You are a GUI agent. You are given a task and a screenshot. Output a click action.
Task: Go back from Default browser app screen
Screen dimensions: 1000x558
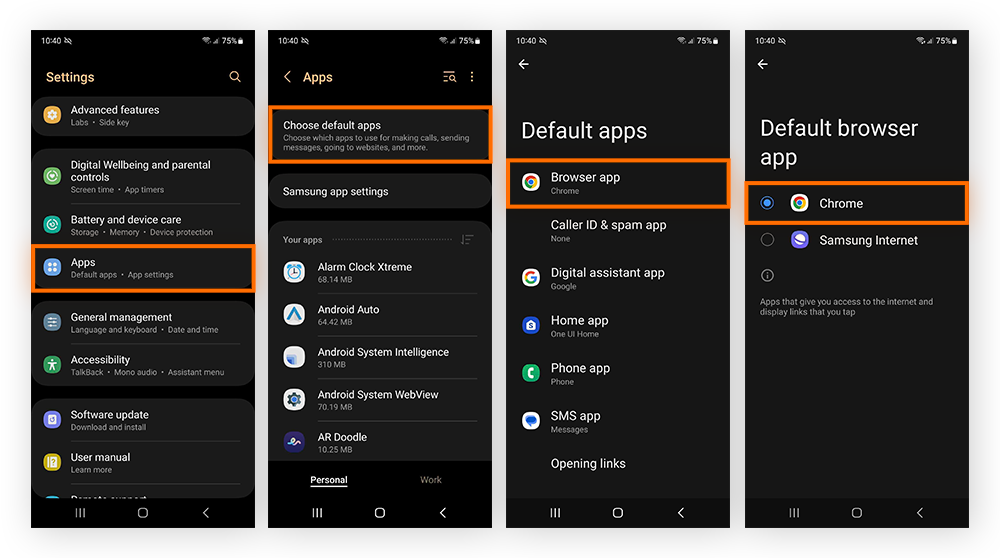[x=763, y=64]
